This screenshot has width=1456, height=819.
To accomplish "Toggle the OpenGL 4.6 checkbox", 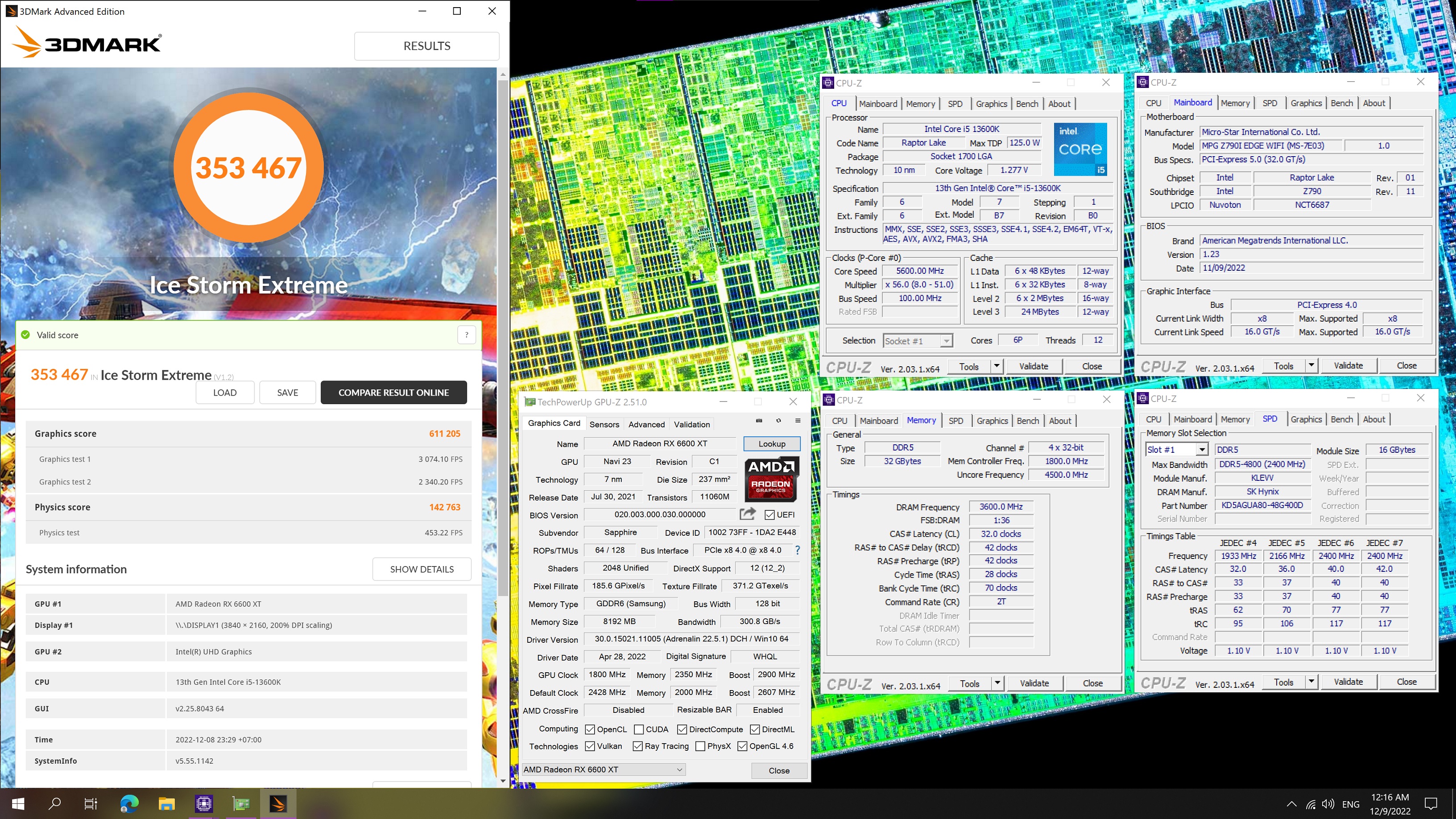I will [742, 746].
